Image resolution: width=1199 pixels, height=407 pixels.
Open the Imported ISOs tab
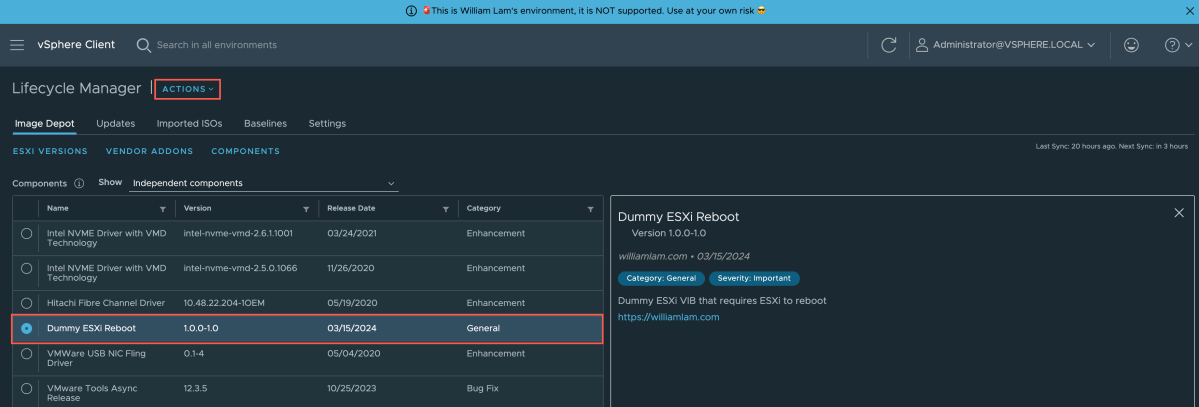point(190,123)
